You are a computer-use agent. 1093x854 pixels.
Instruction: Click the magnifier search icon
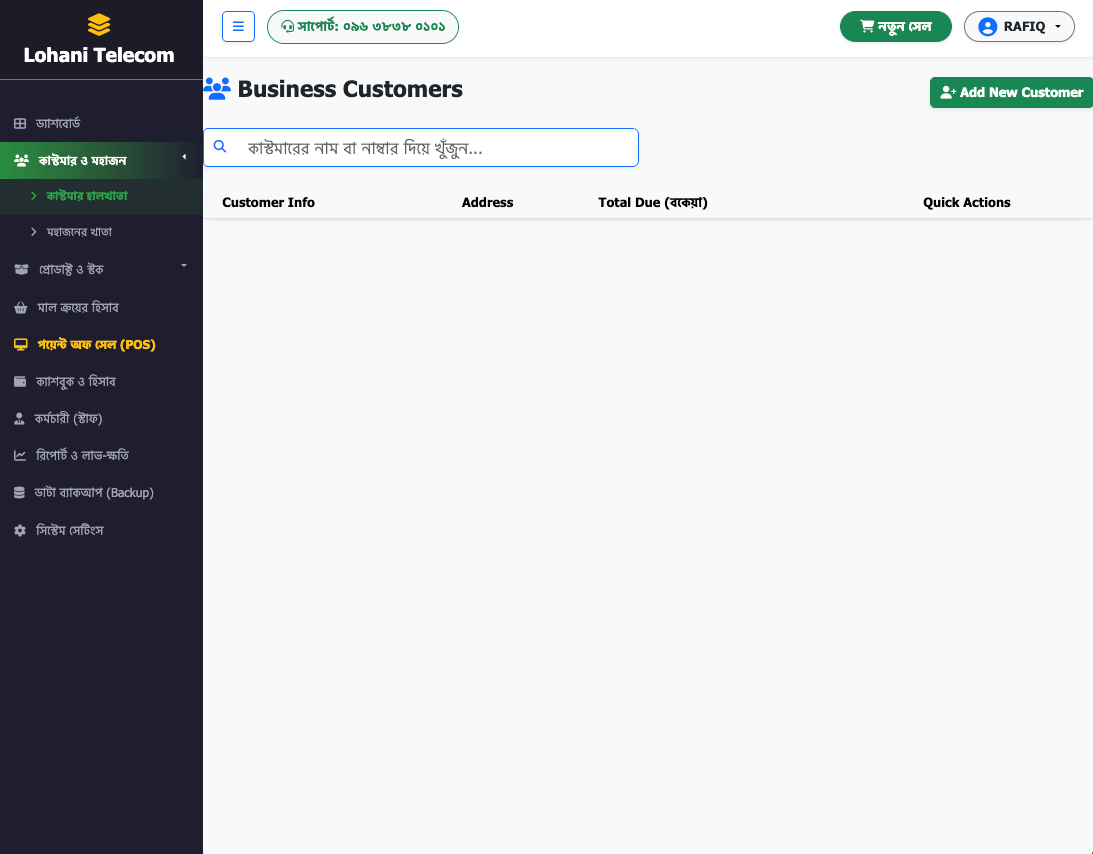pos(220,146)
